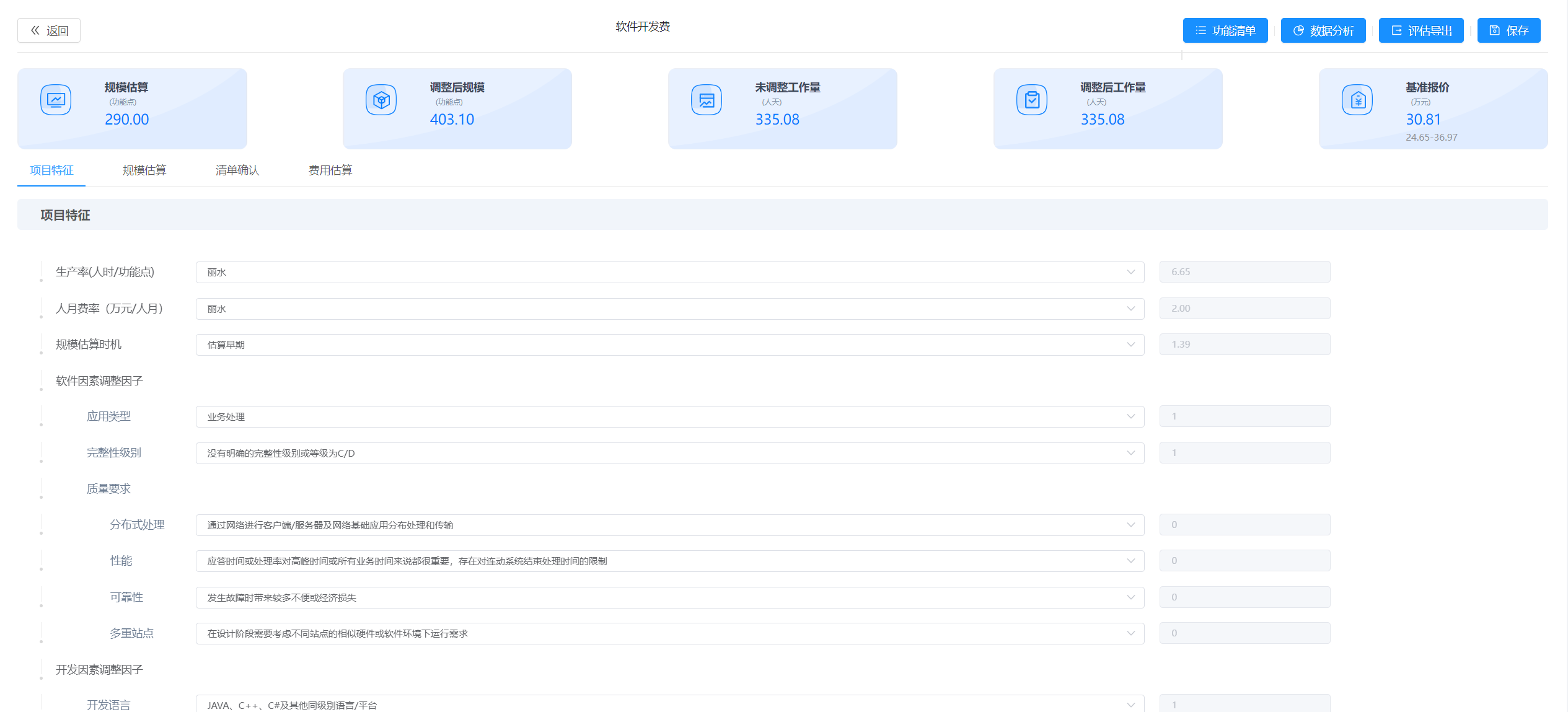Click the 性能 factor value field
The height and width of the screenshot is (712, 1568).
(1245, 561)
